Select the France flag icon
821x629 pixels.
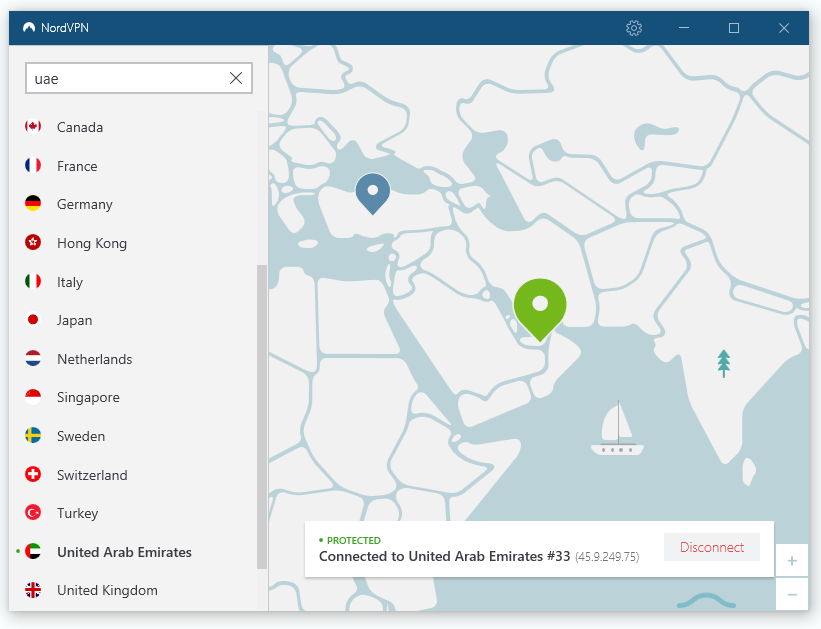coord(31,165)
